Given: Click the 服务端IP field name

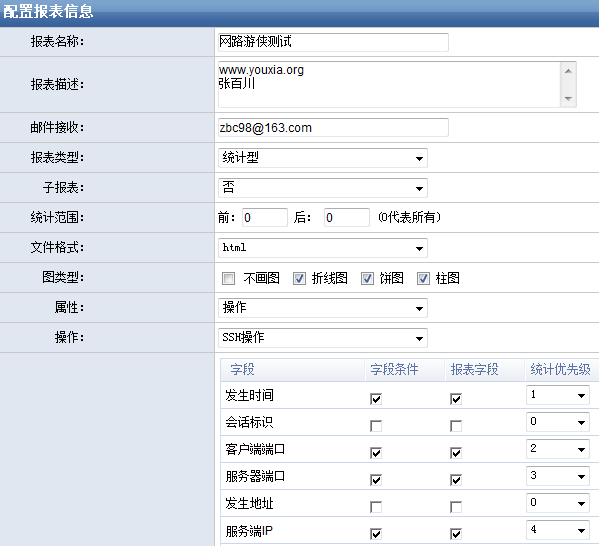Looking at the screenshot, I should 249,531.
